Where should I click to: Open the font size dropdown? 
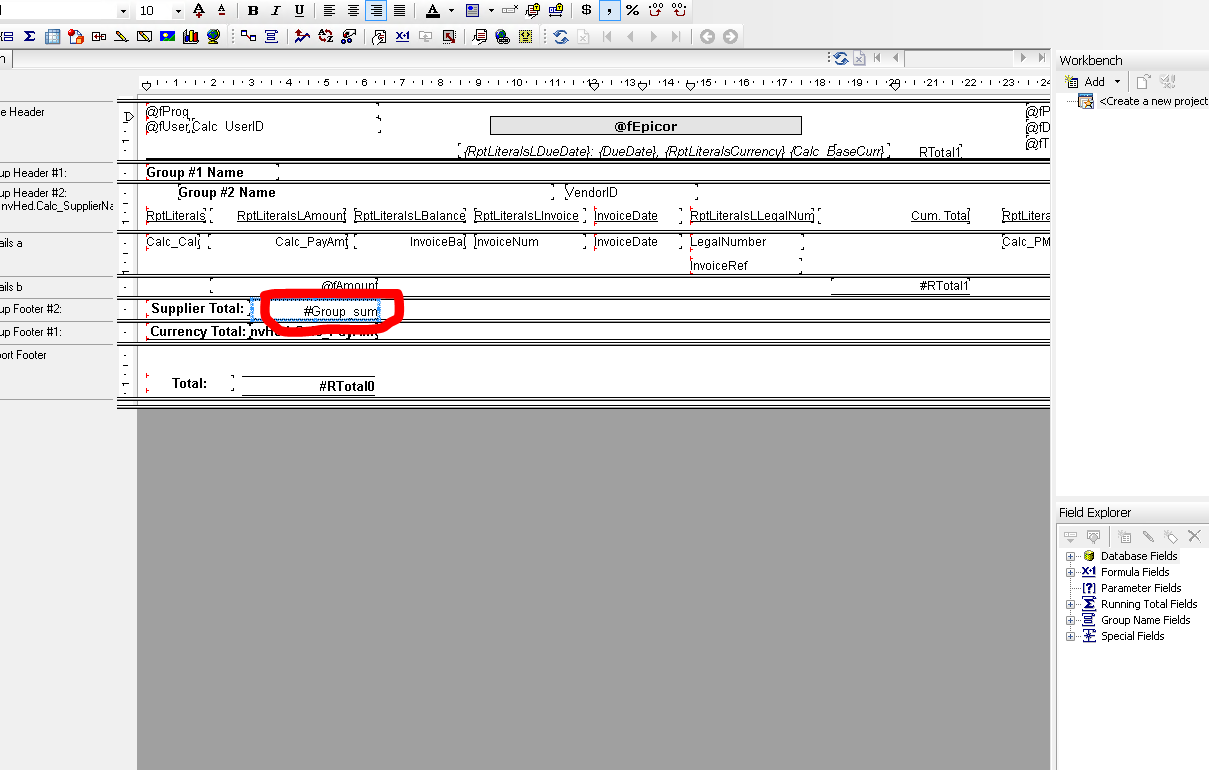pos(178,10)
